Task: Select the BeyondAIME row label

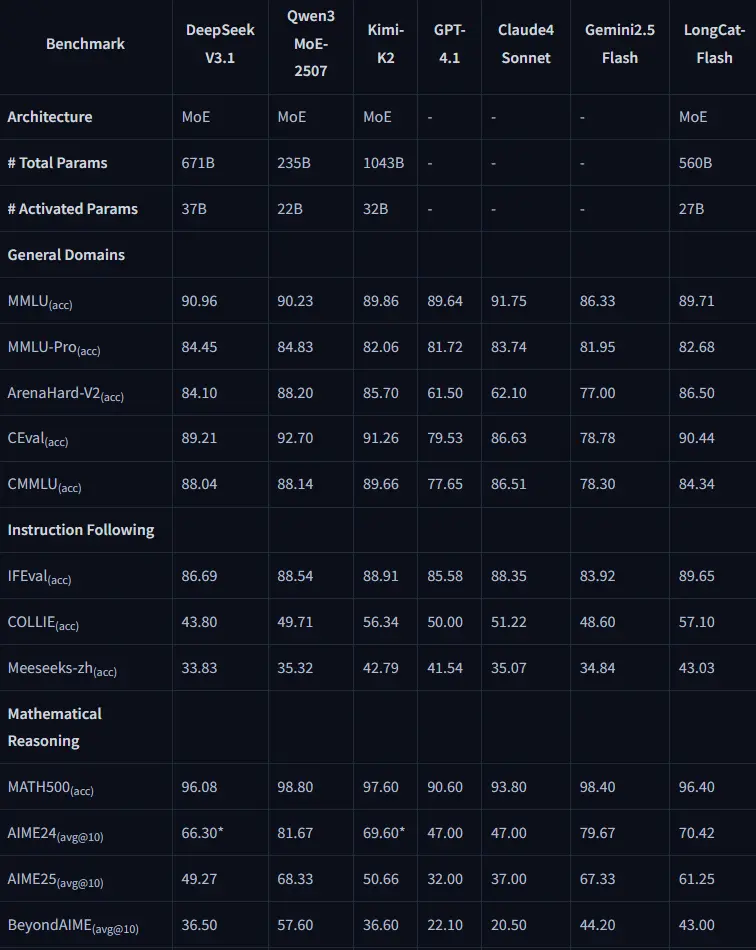Action: click(73, 927)
